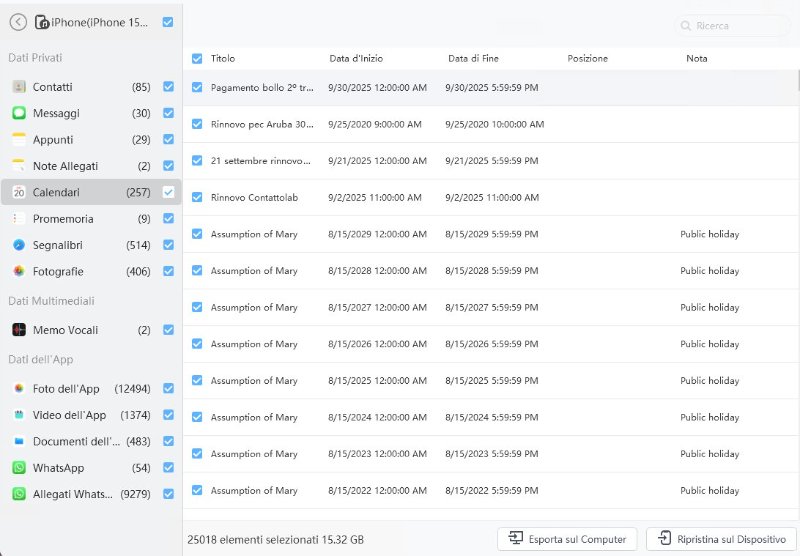The height and width of the screenshot is (556, 800).
Task: Open Allegati WhatsApp category
Action: [x=74, y=494]
